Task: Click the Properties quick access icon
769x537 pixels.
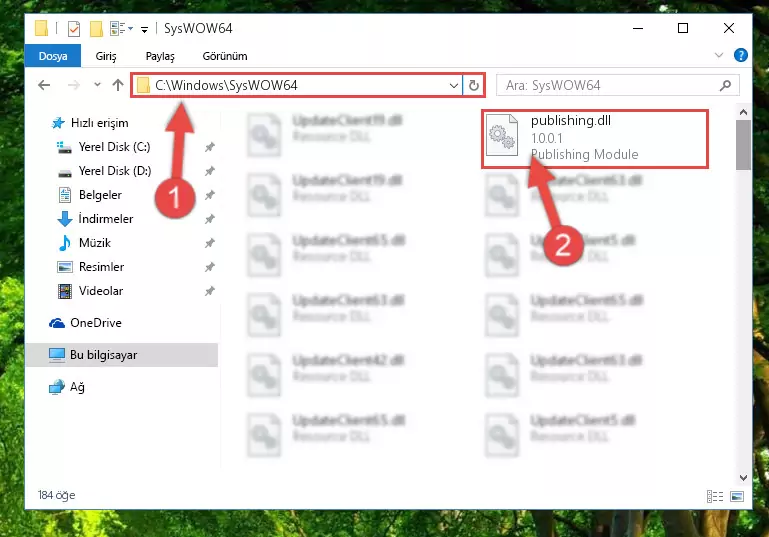Action: tap(74, 29)
